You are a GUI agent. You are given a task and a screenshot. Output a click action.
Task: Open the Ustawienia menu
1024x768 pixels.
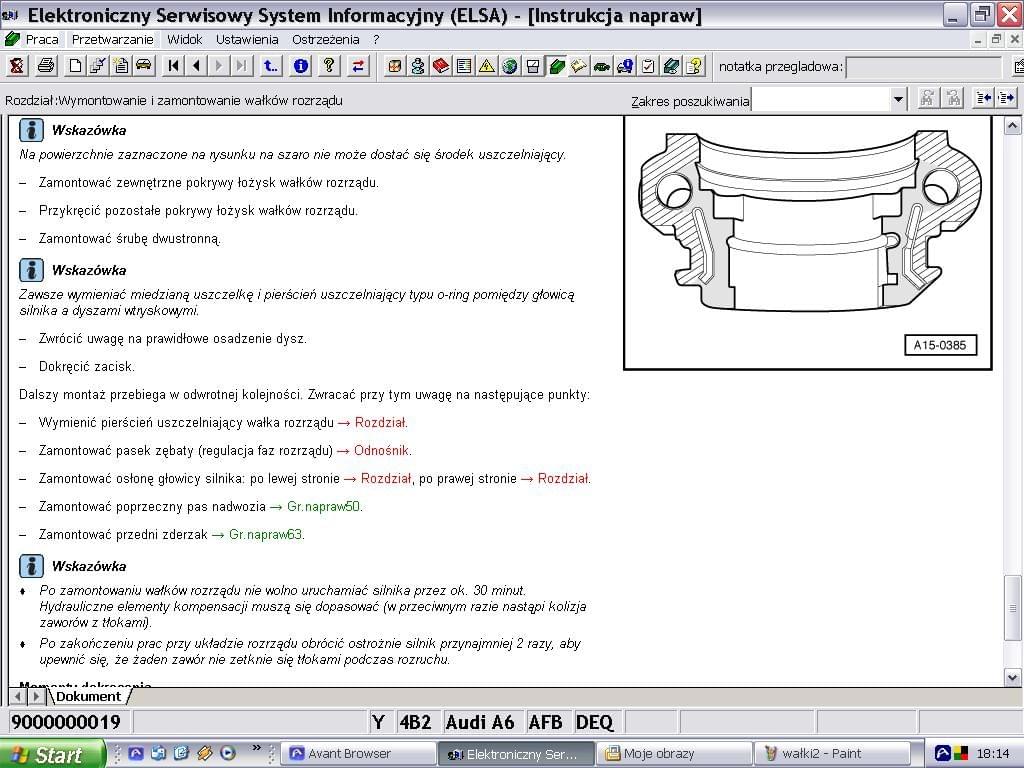tap(247, 39)
